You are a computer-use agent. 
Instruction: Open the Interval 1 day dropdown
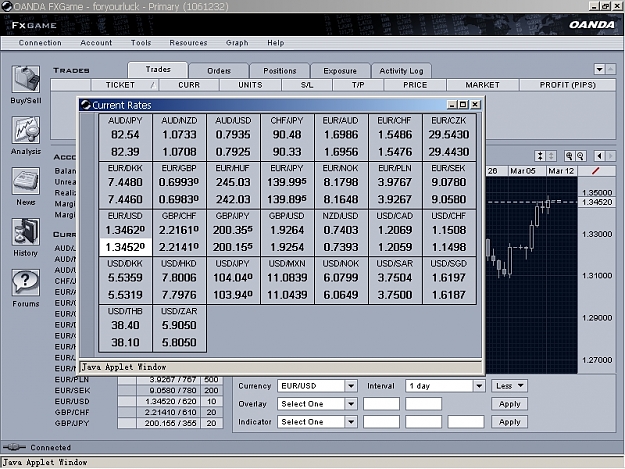[445, 386]
